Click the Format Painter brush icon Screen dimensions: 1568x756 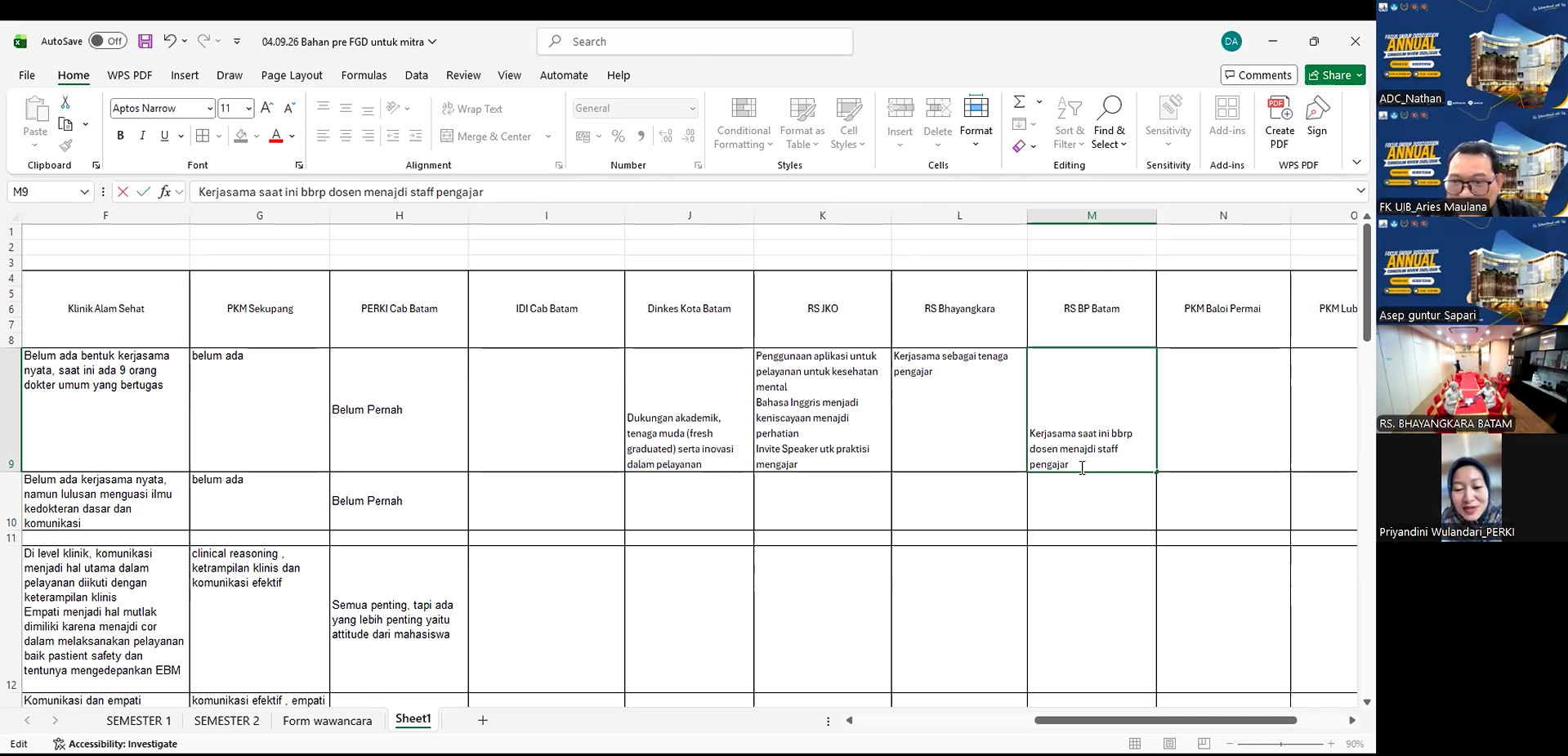(65, 145)
